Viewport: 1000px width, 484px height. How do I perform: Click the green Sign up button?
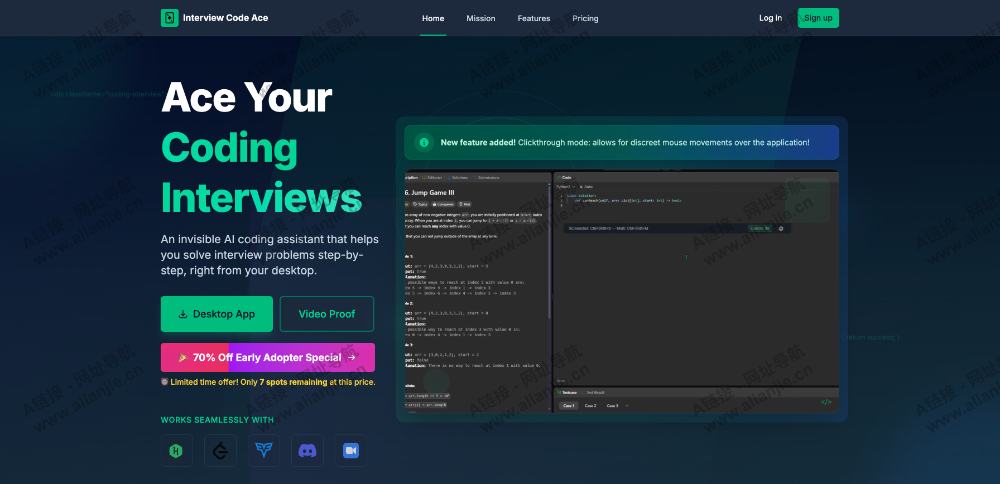[818, 18]
